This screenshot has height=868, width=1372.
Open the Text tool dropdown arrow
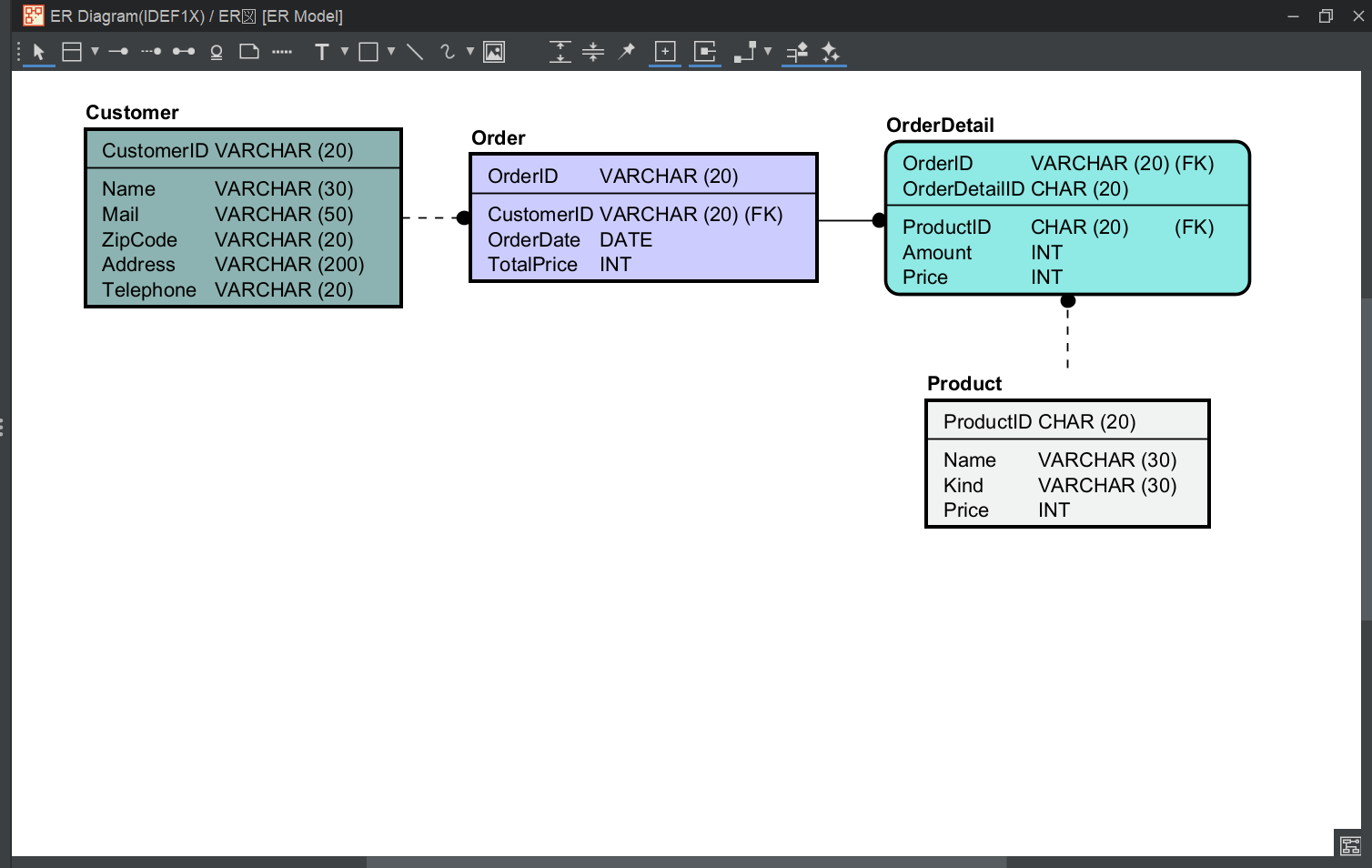pos(345,52)
